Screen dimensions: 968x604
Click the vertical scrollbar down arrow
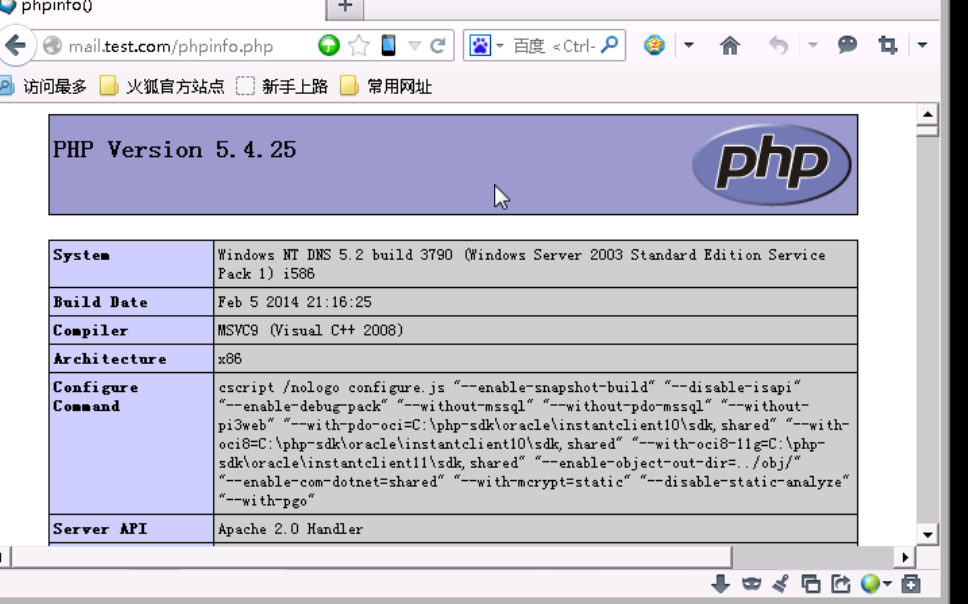pos(927,535)
